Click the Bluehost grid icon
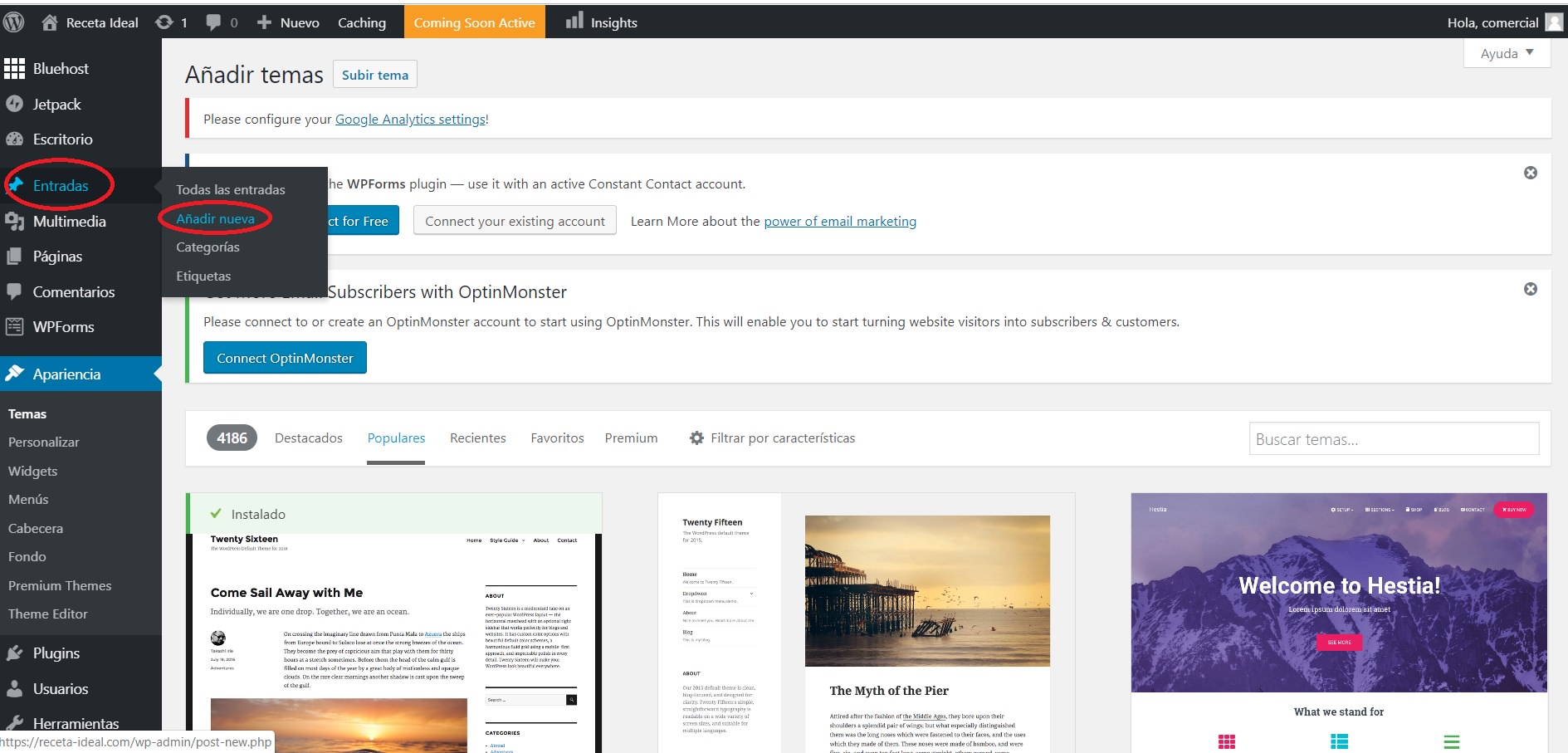 (14, 69)
